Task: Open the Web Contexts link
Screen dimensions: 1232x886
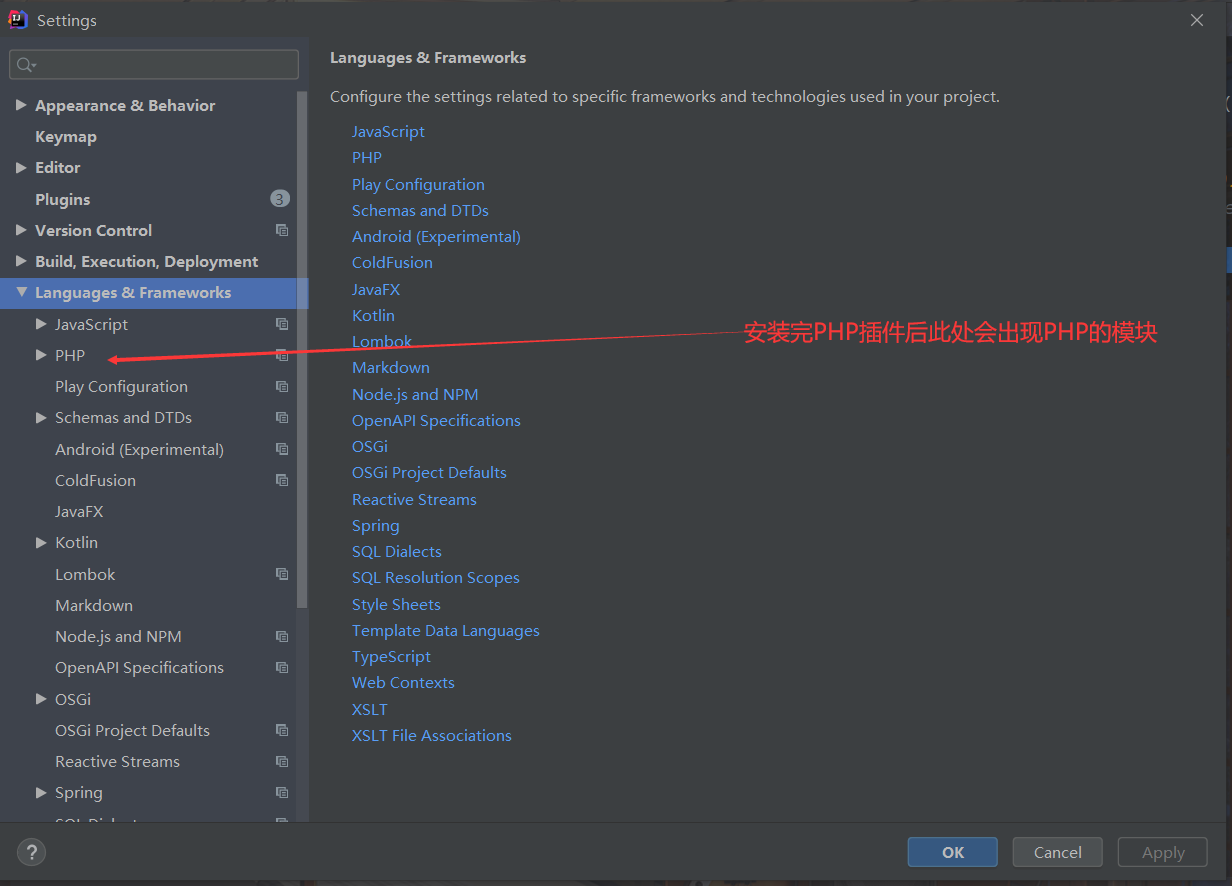Action: tap(403, 682)
